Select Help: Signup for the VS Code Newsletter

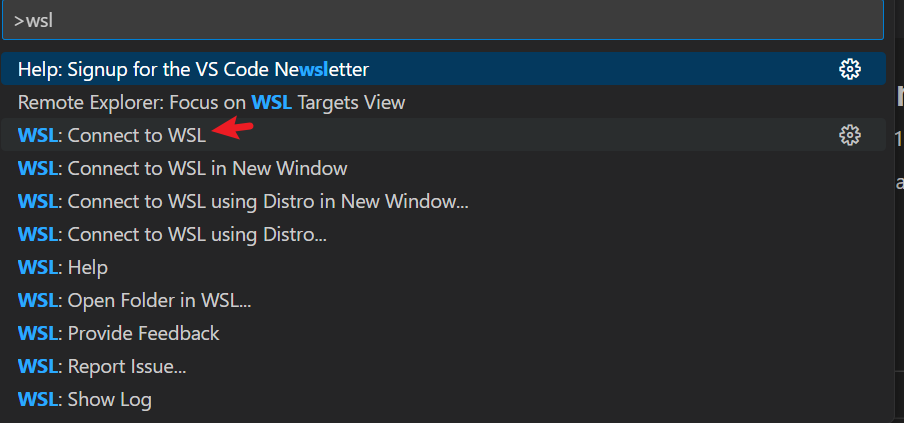point(443,69)
